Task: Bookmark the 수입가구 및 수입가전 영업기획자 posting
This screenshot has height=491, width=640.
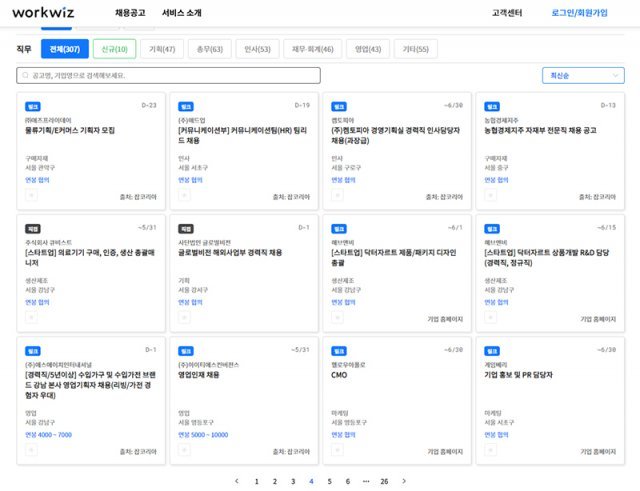Action: click(x=31, y=450)
